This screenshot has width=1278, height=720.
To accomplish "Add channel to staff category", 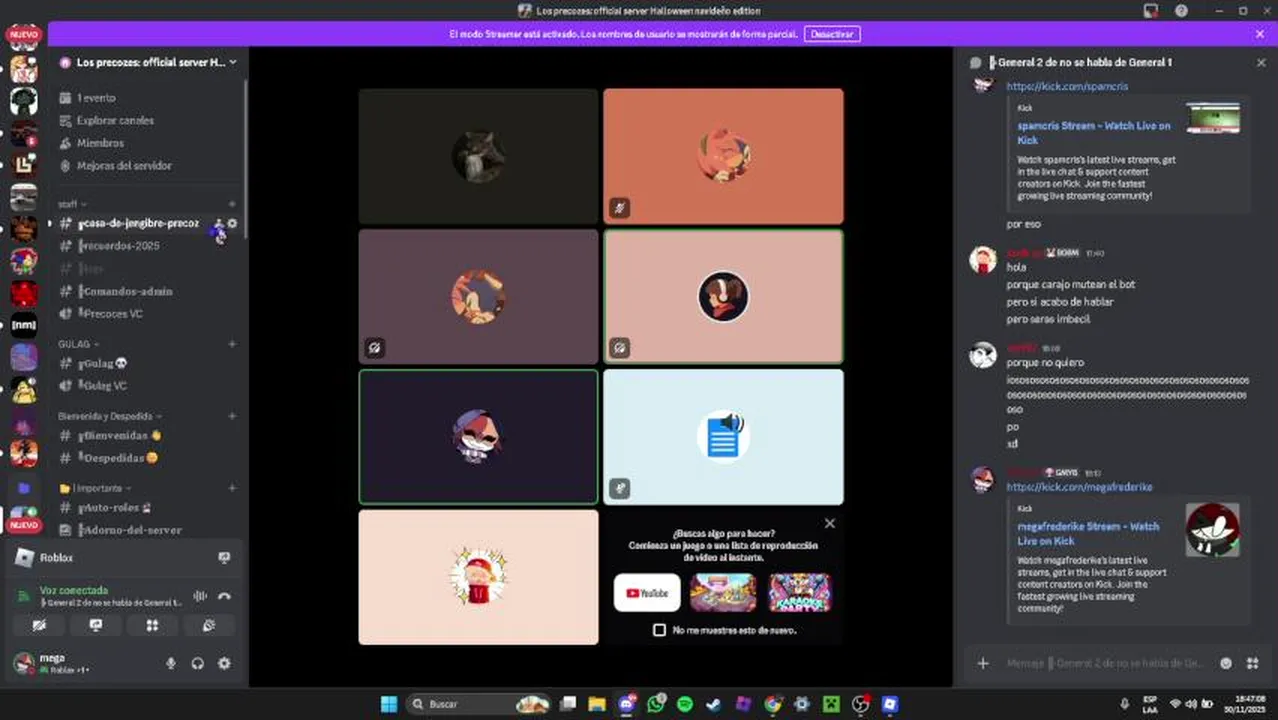I will tap(232, 204).
